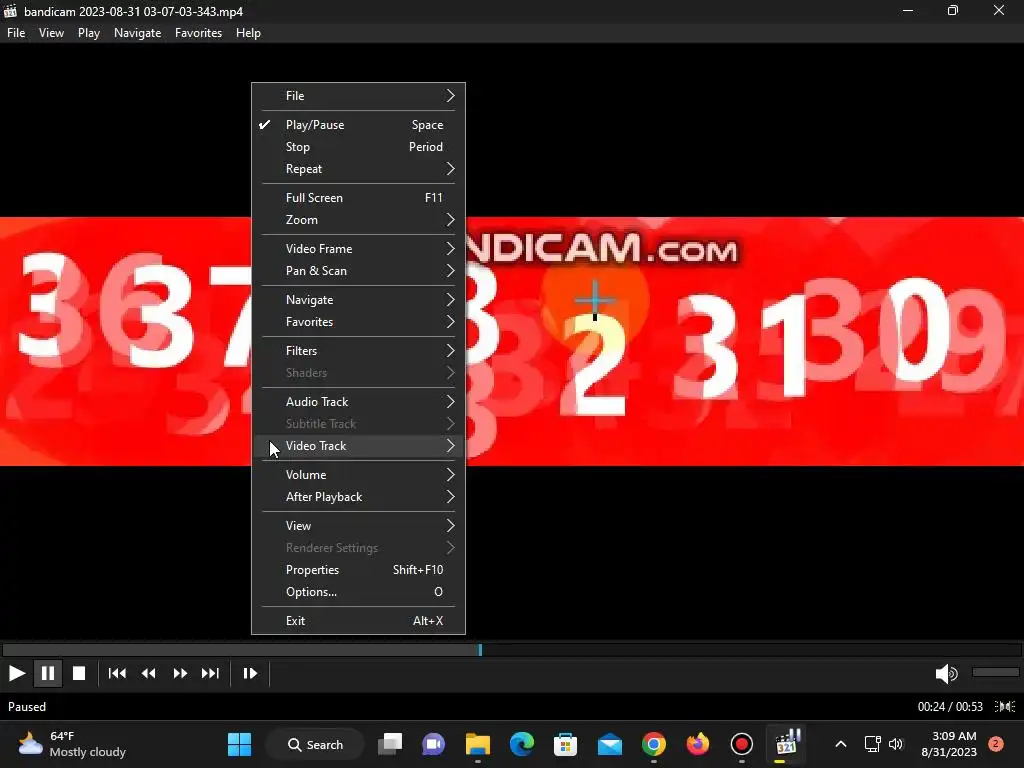Click the fast-forward (increase speed) icon
This screenshot has height=768, width=1024.
pyautogui.click(x=180, y=673)
